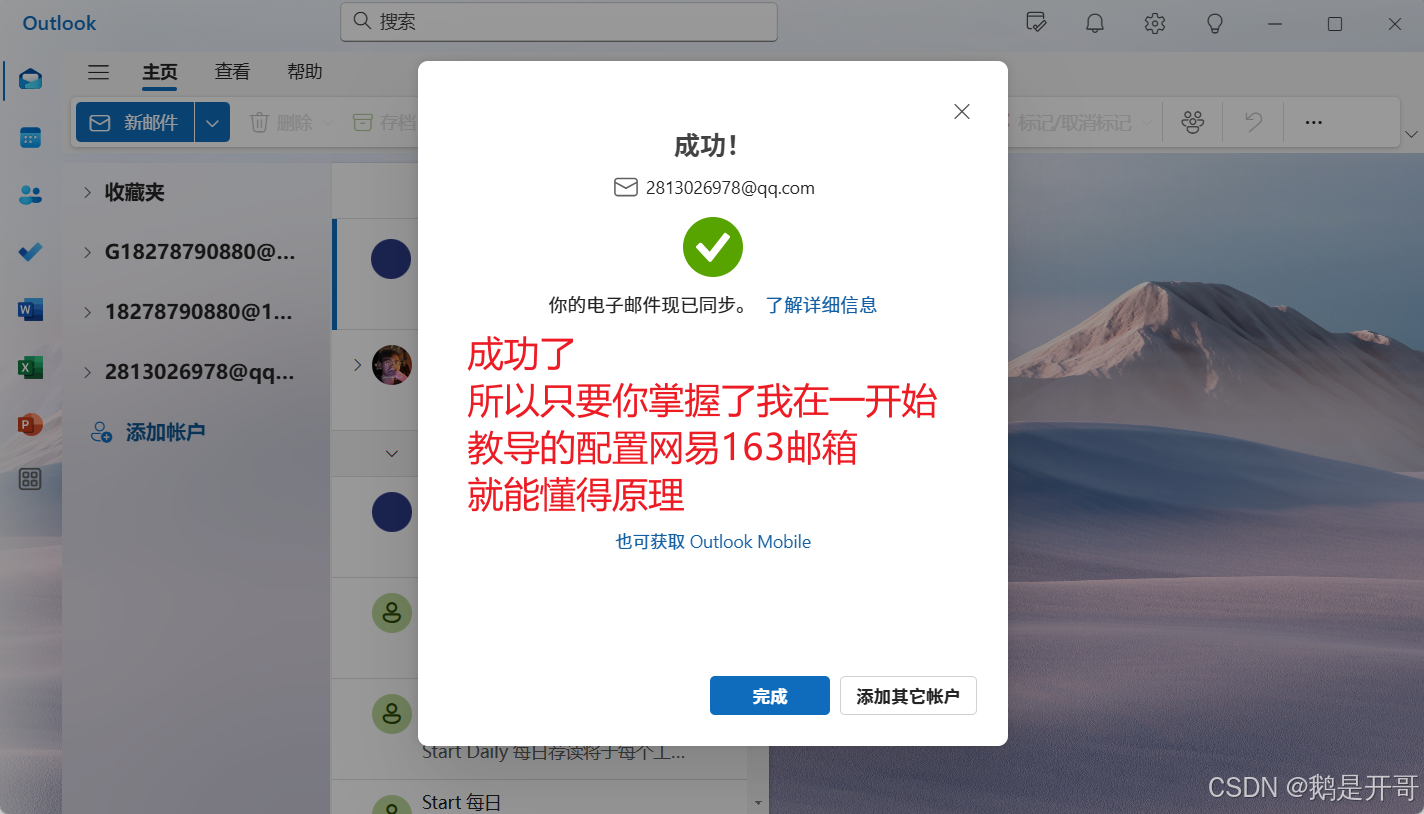Click the 添加其它帐户 button
This screenshot has width=1424, height=814.
(x=908, y=696)
